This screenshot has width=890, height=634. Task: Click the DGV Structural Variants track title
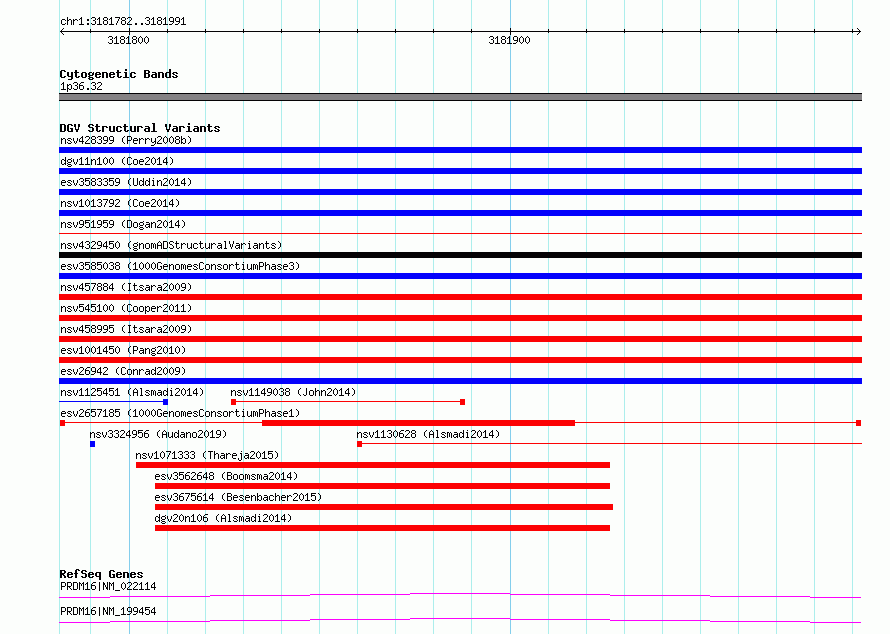pos(140,128)
